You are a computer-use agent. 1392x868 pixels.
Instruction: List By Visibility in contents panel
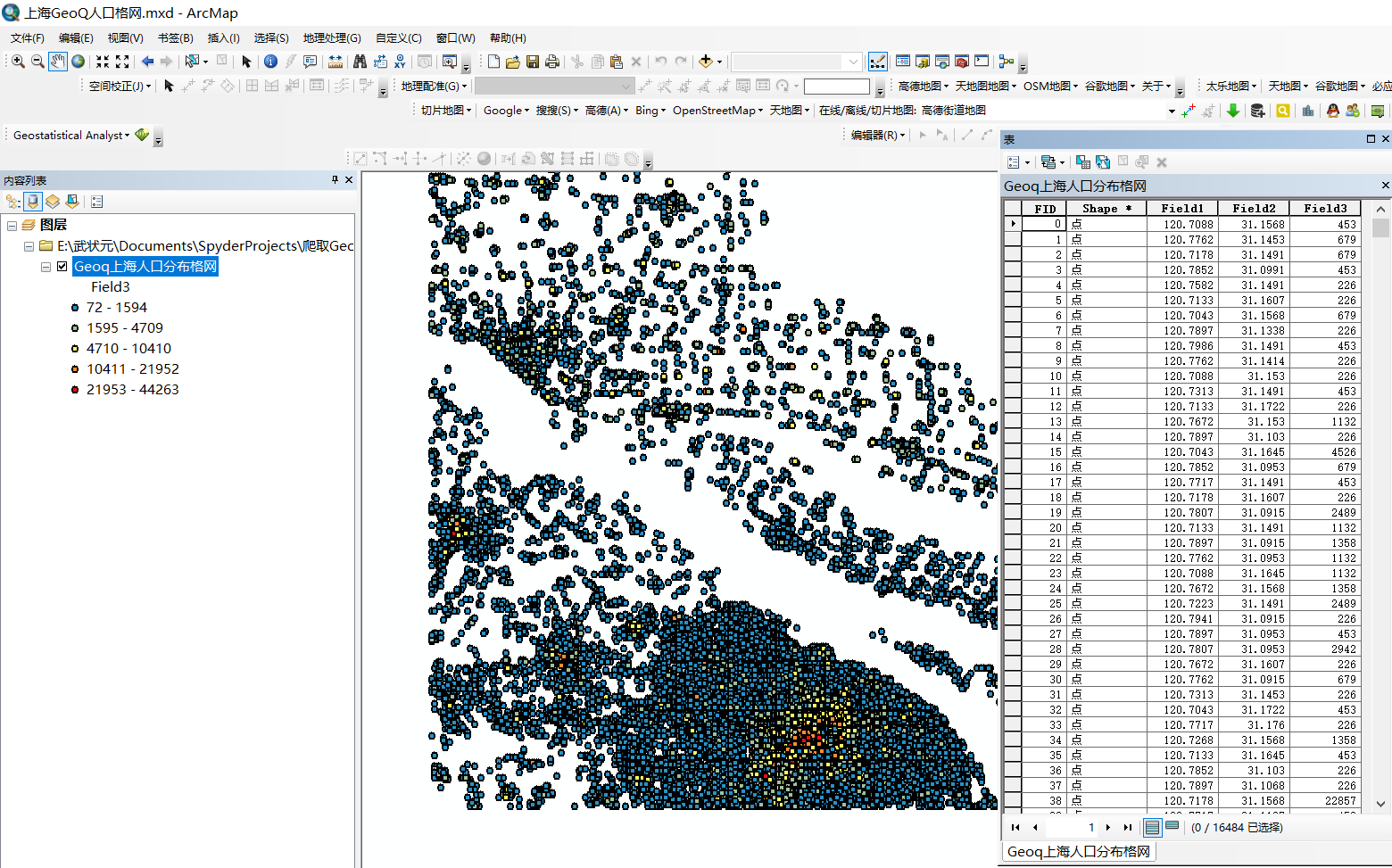53,202
